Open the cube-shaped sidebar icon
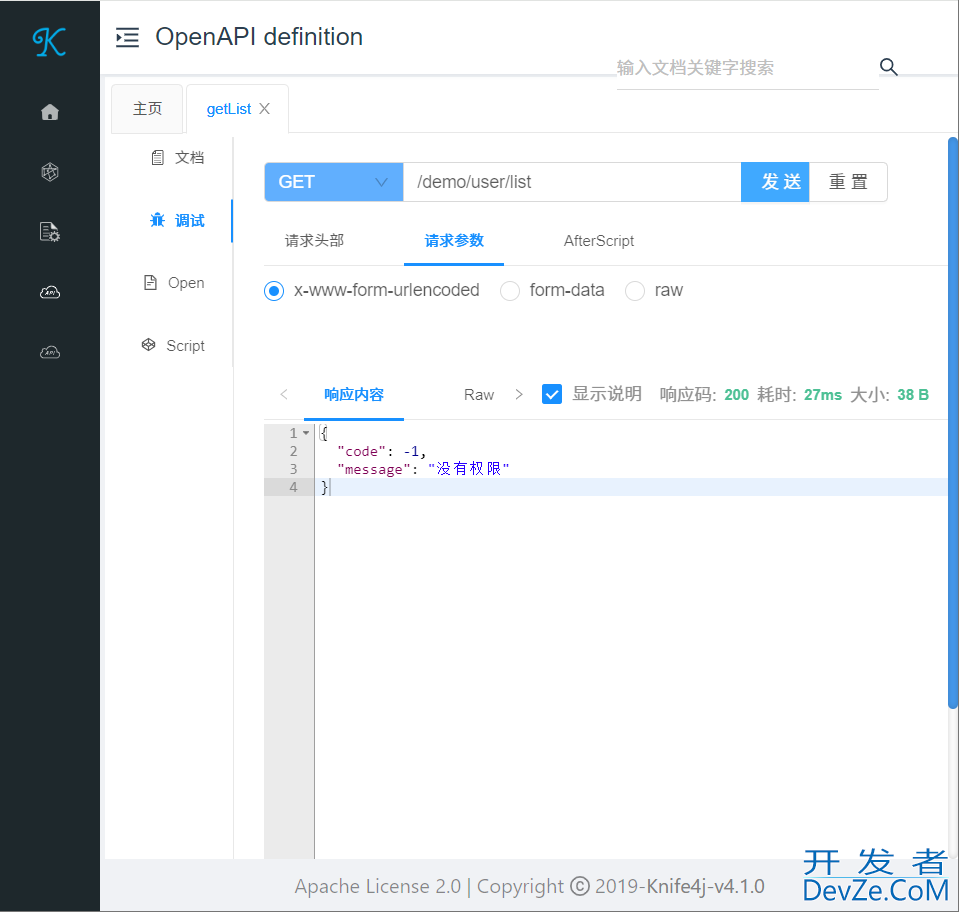Viewport: 959px width, 912px height. (x=50, y=172)
